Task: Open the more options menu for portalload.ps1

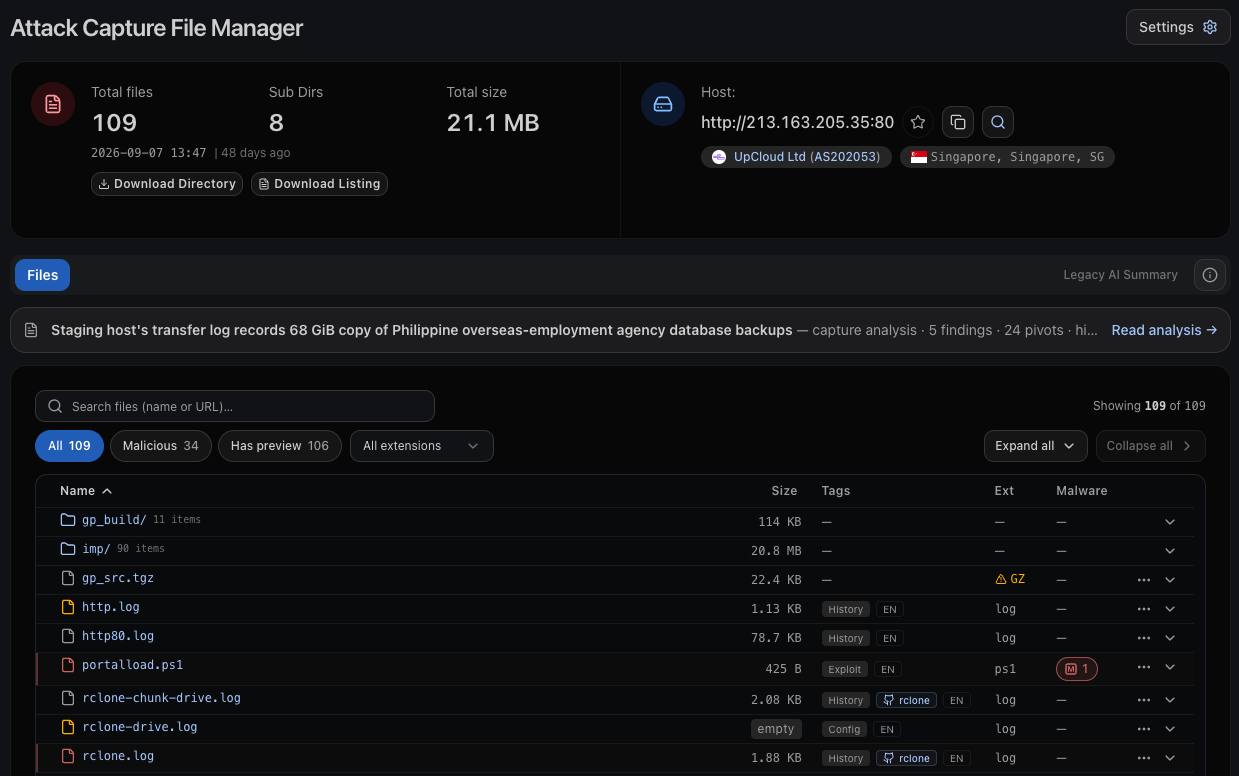Action: pos(1144,668)
